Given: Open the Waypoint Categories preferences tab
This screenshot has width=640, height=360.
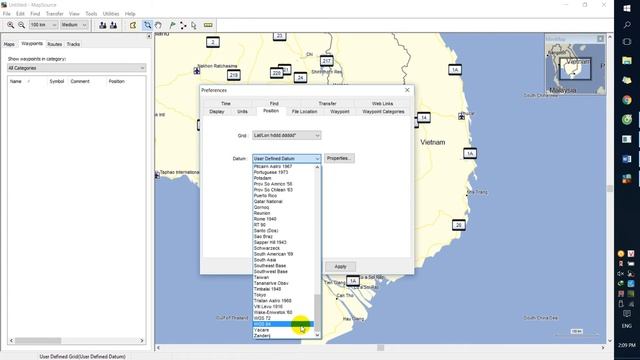Looking at the screenshot, I should coord(383,111).
